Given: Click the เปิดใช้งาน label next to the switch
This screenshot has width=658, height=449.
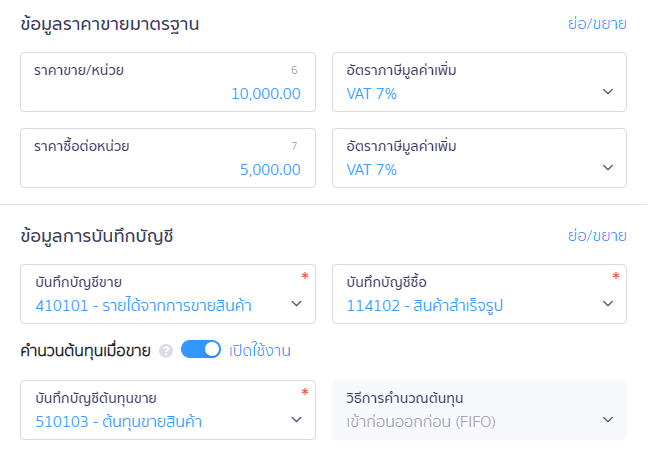Looking at the screenshot, I should [260, 351].
